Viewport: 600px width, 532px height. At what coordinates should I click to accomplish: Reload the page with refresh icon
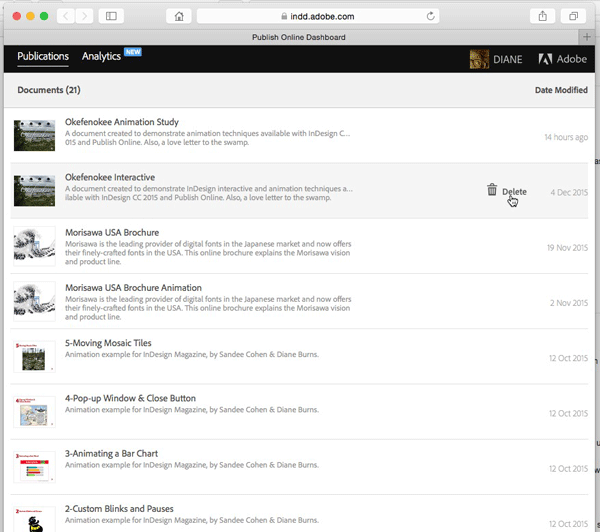tap(430, 16)
